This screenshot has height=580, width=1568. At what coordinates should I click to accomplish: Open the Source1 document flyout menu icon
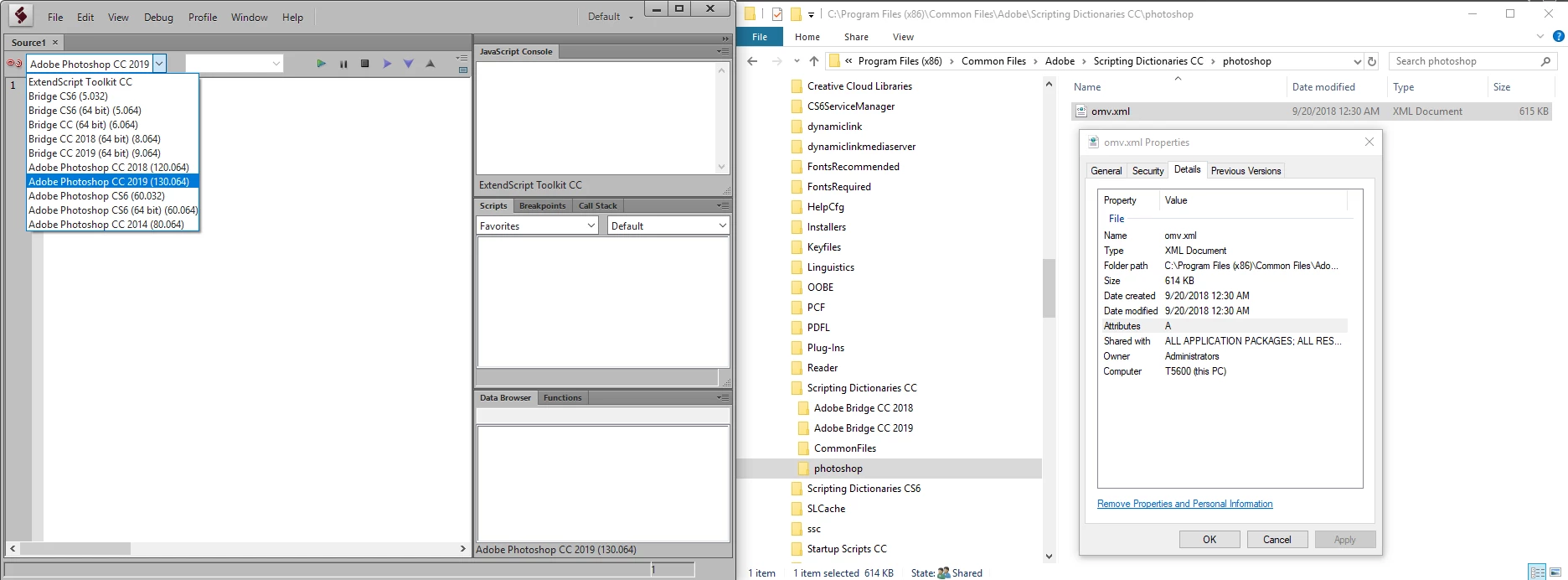(x=462, y=58)
